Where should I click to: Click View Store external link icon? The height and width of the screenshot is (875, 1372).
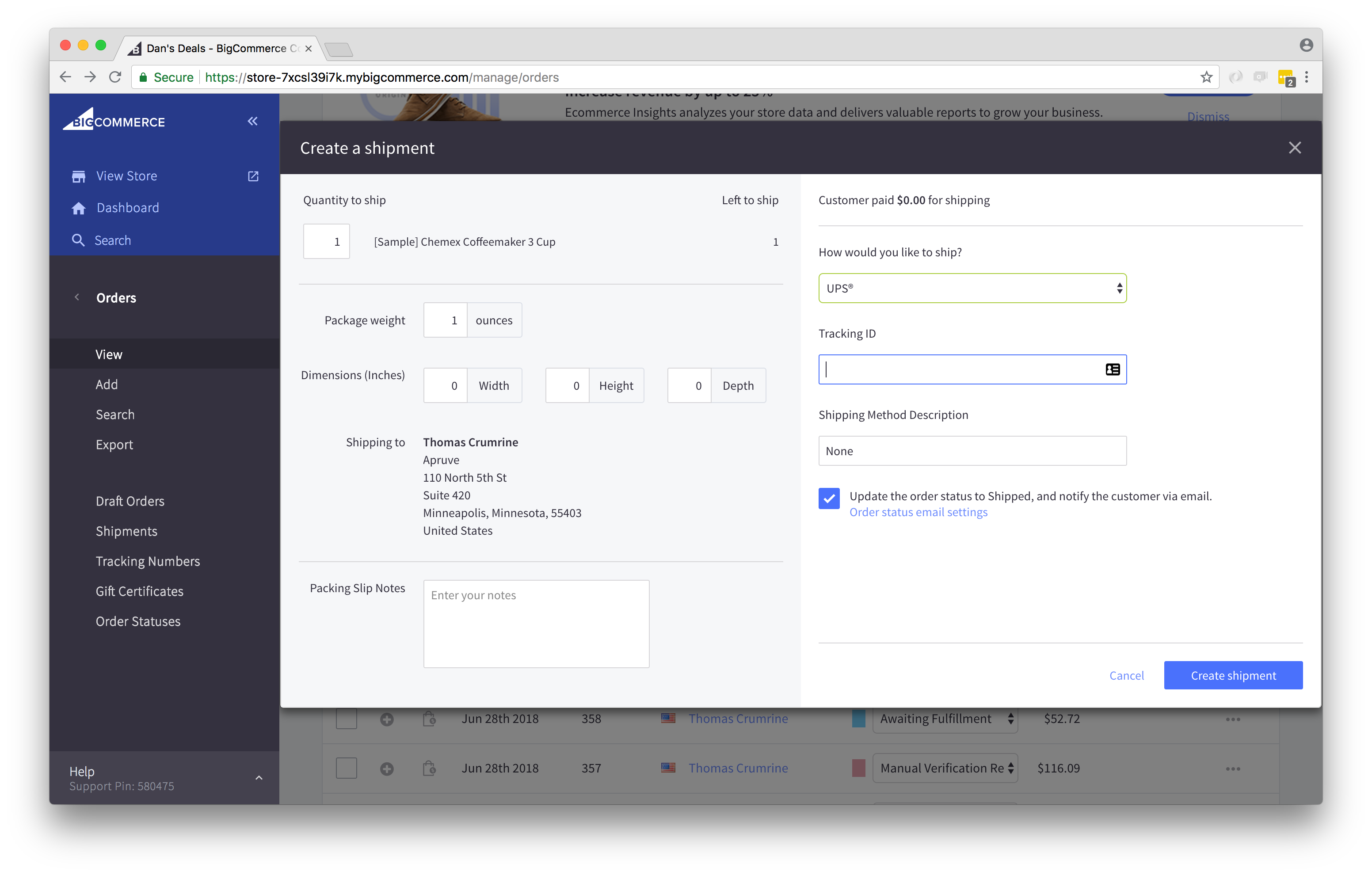tap(253, 176)
